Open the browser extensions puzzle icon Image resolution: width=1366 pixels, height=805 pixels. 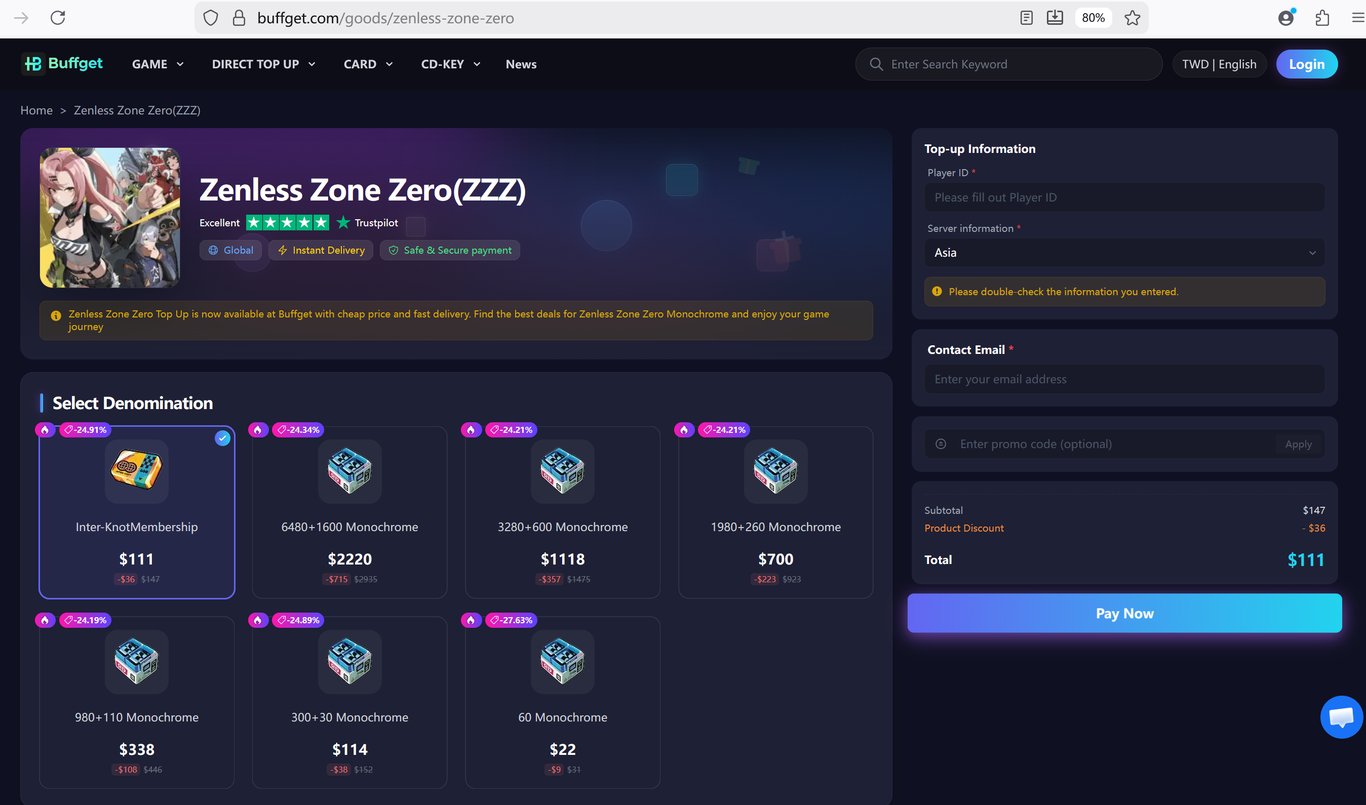click(1322, 18)
